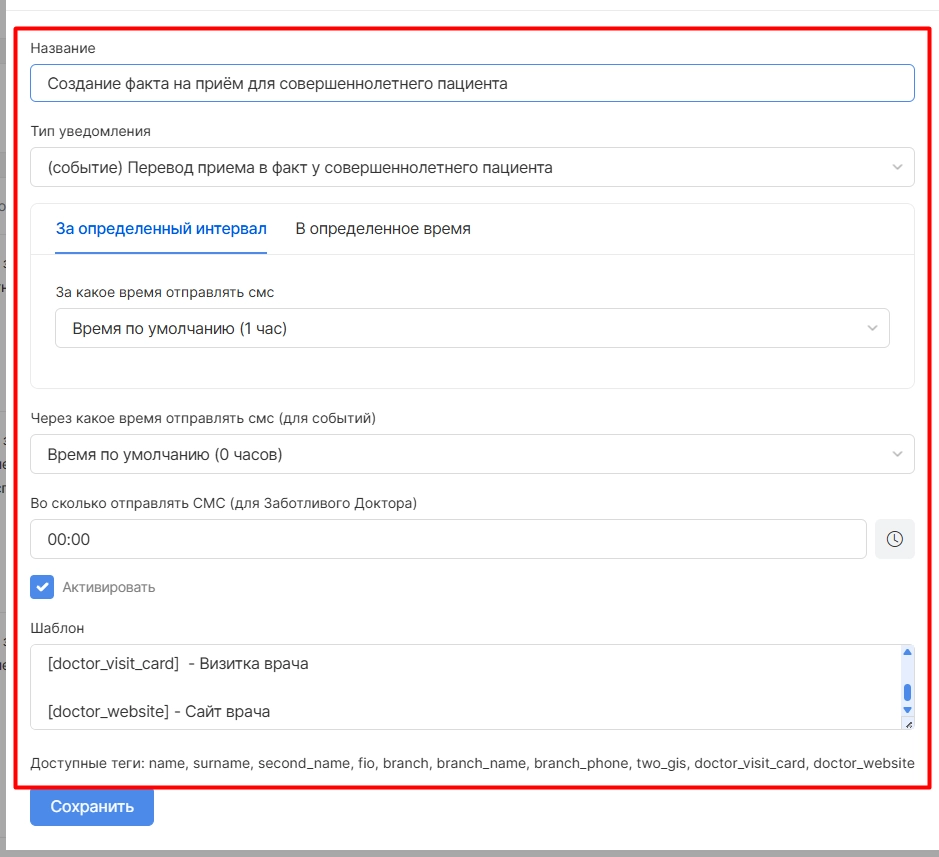Click the Активировать label text

[108, 587]
